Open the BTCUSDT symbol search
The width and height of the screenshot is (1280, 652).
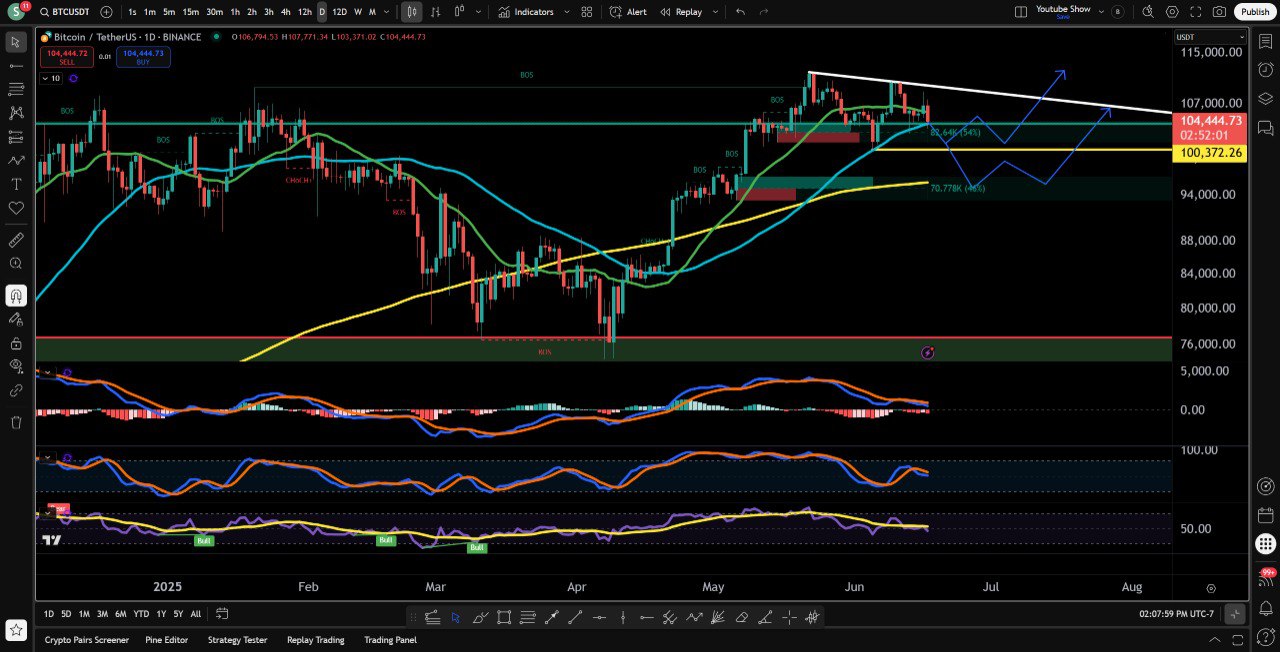click(x=65, y=12)
